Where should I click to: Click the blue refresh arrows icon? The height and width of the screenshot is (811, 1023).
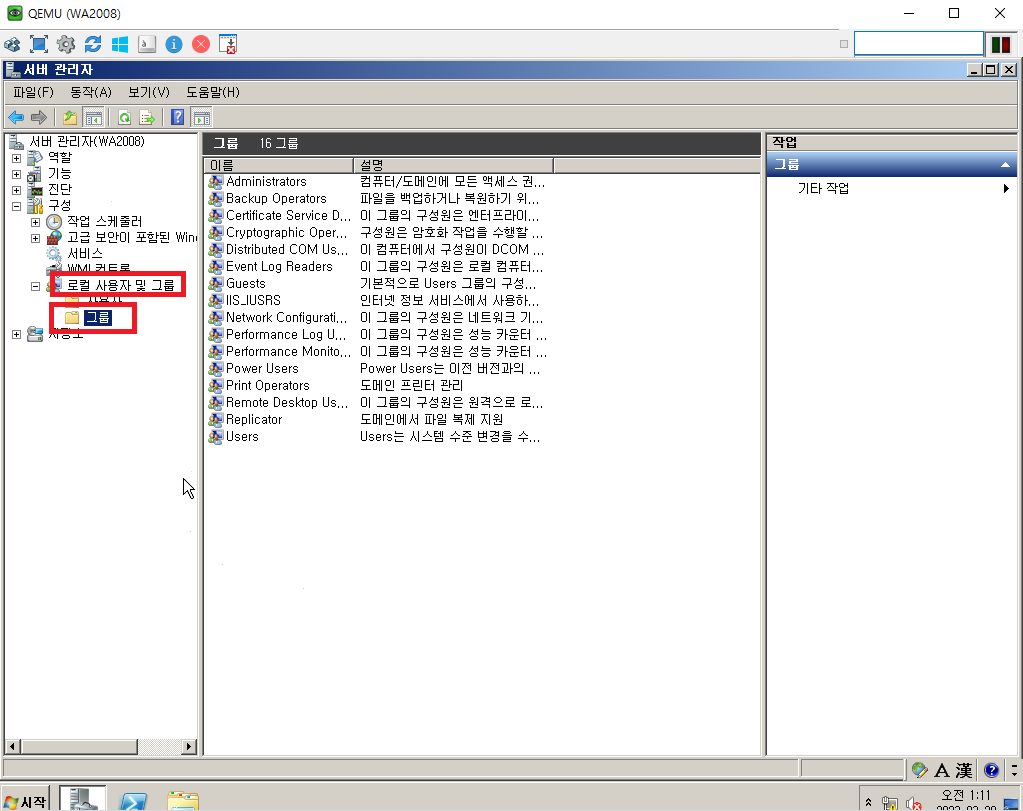point(93,44)
